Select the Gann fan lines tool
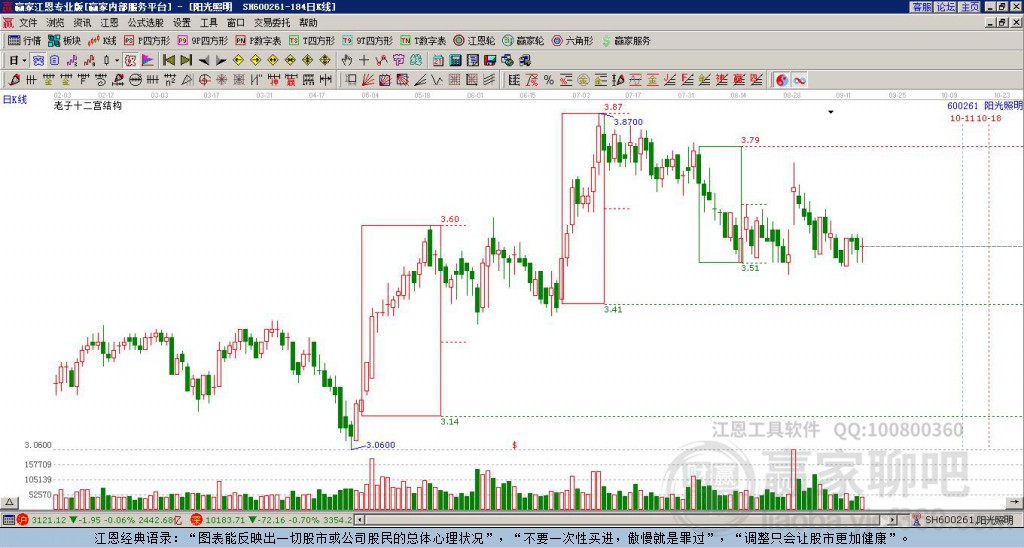 (368, 80)
